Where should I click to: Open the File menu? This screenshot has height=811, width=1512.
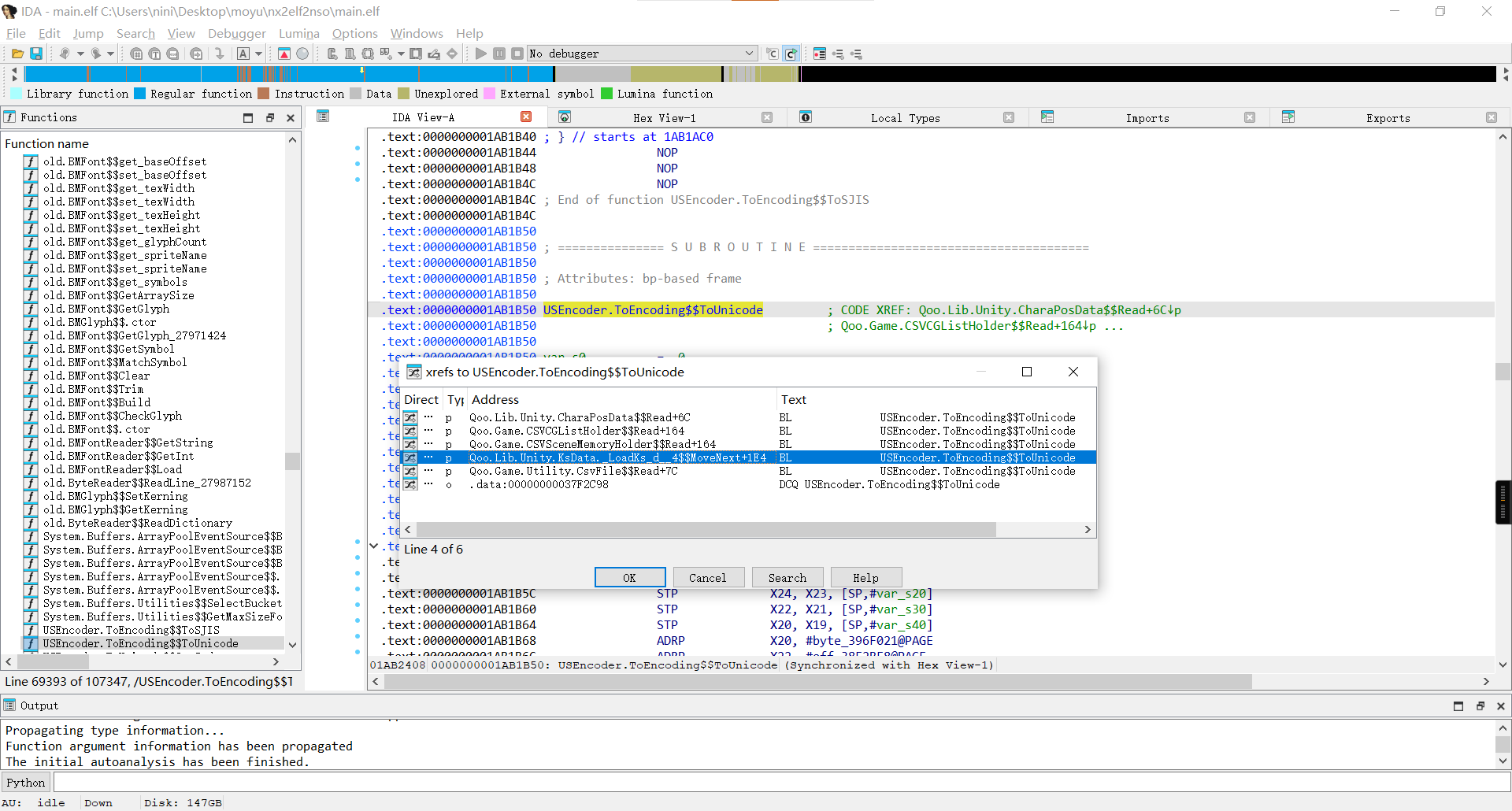click(16, 33)
